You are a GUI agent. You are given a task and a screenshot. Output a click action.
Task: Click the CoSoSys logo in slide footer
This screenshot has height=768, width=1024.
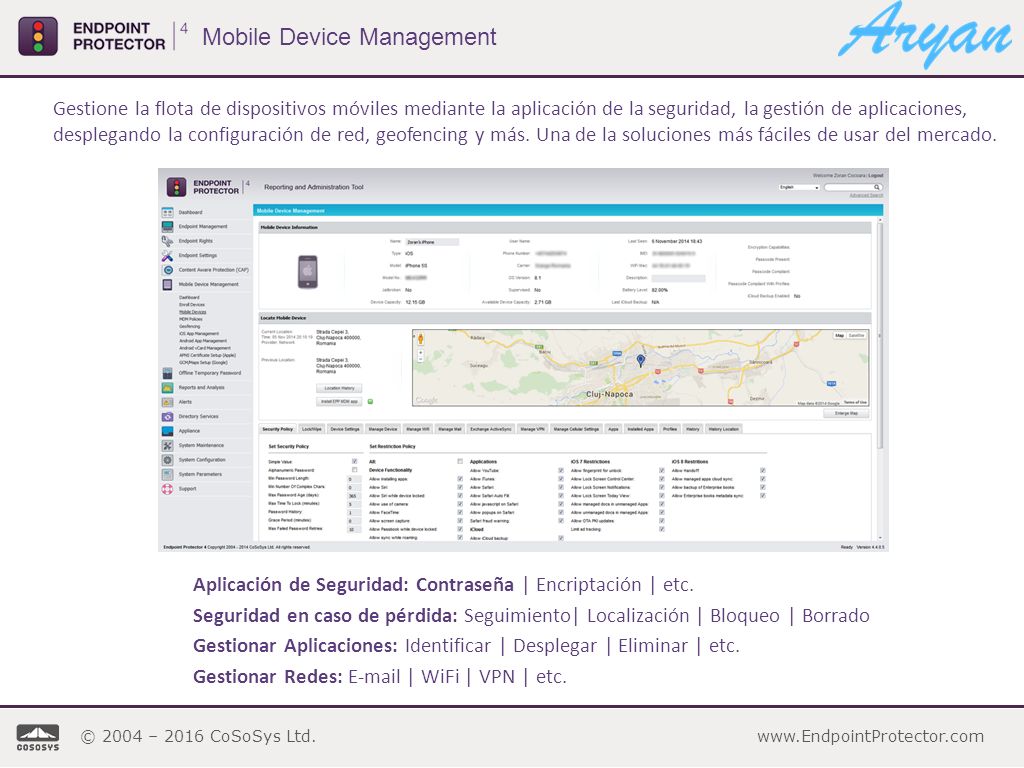click(x=37, y=737)
